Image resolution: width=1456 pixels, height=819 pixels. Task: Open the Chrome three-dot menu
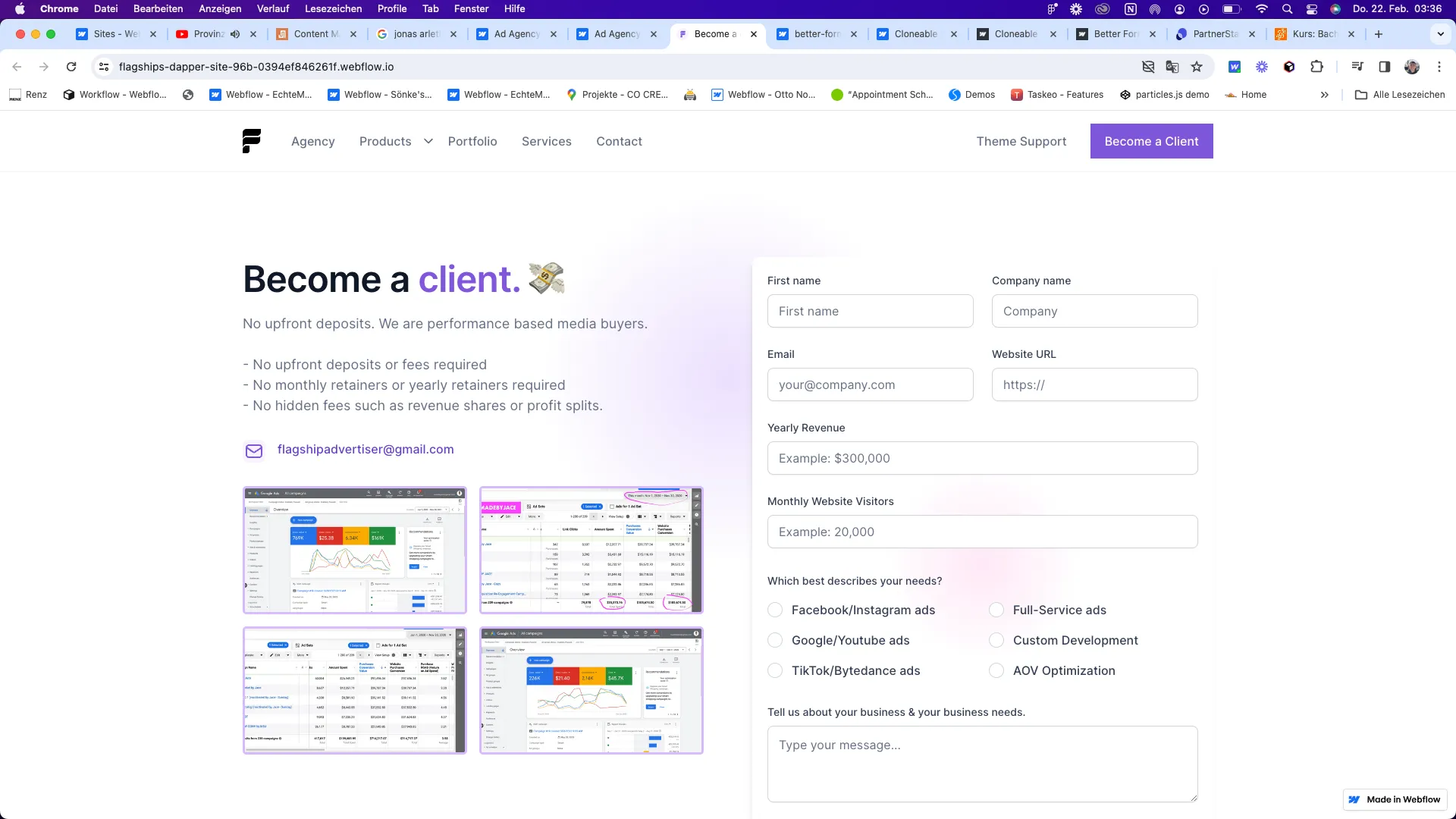pyautogui.click(x=1439, y=67)
